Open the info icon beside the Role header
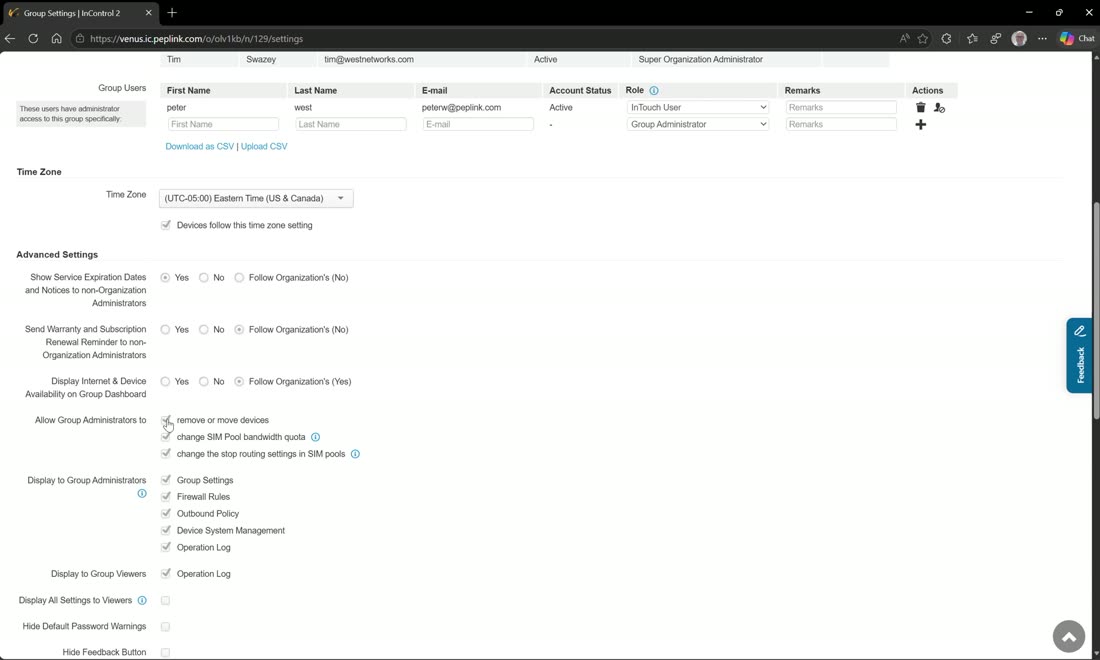 click(654, 90)
